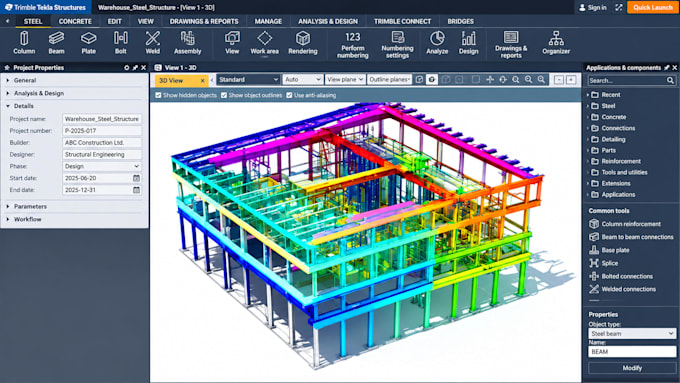Open the Phase dropdown
680x383 pixels.
(102, 166)
